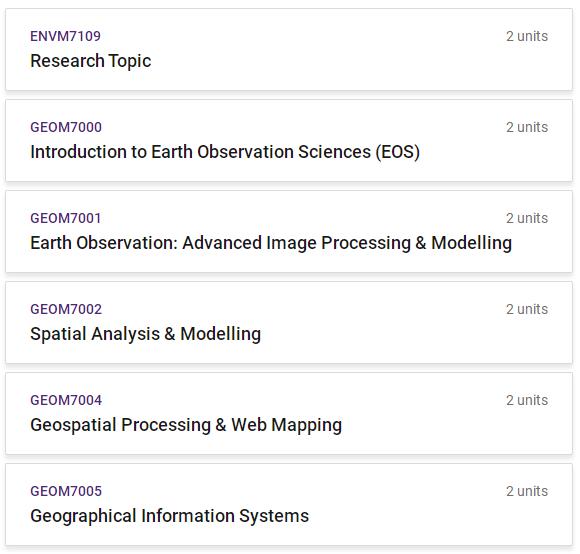Open the ENVM7109 course code link
The height and width of the screenshot is (554, 580).
point(65,36)
